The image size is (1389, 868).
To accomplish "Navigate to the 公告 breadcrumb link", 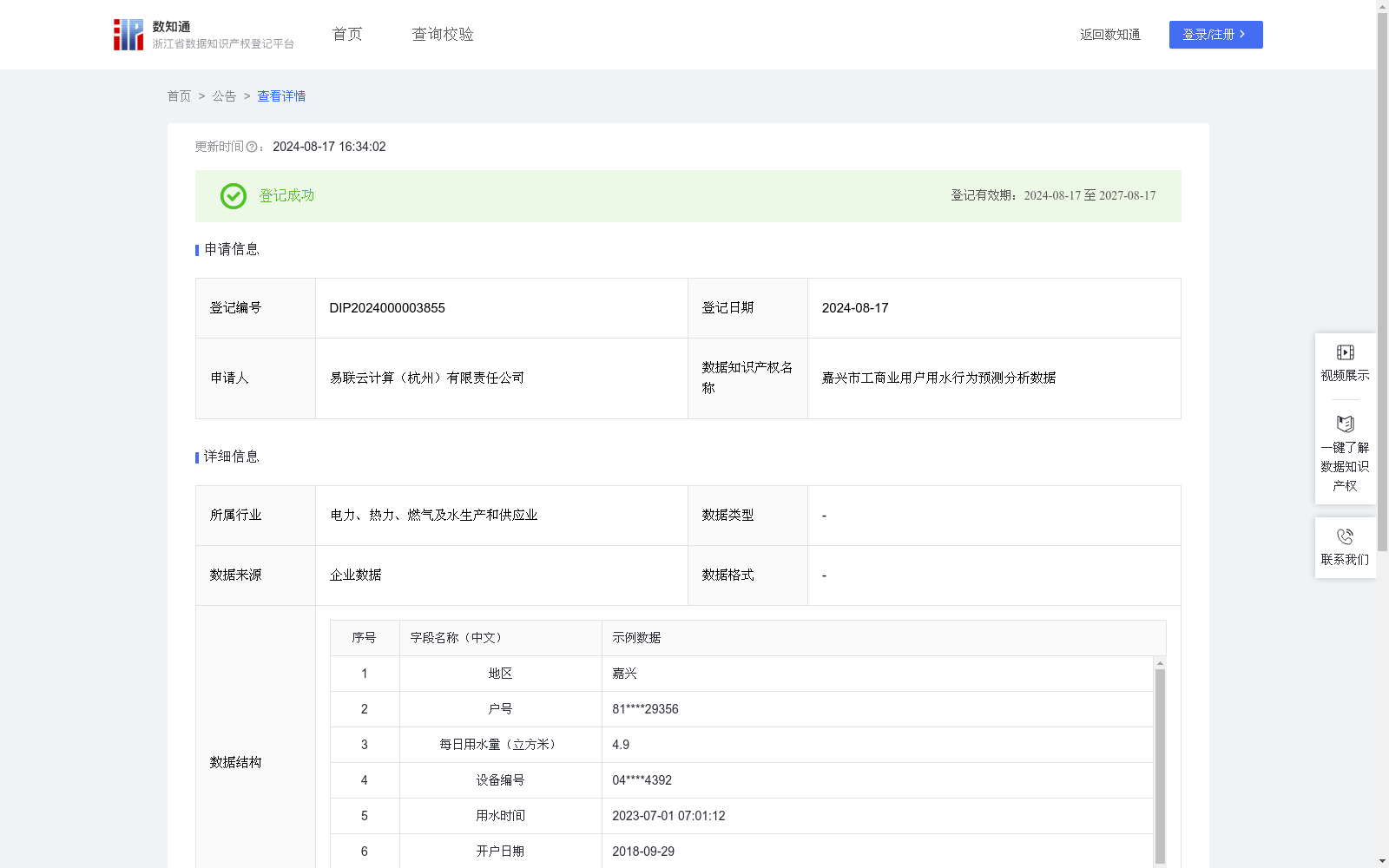I will click(224, 96).
